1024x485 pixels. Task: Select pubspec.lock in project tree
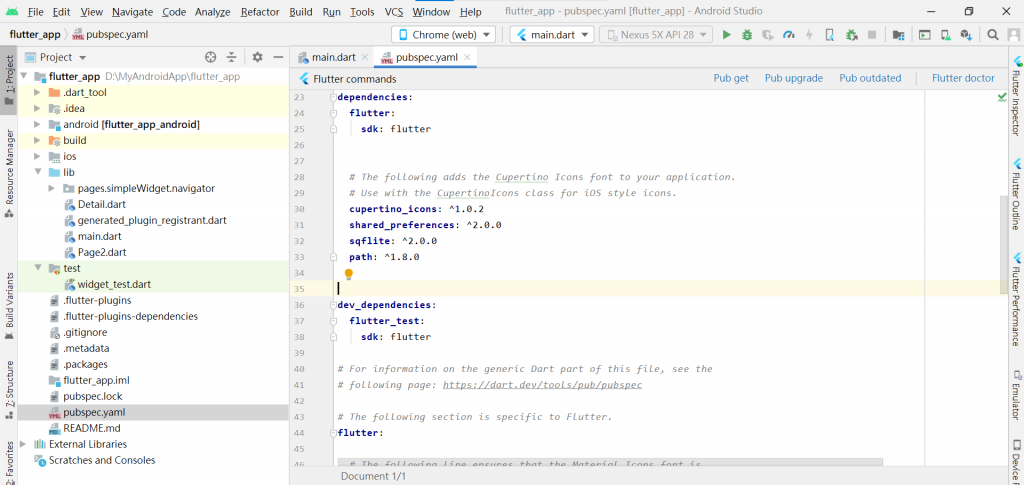(x=93, y=396)
